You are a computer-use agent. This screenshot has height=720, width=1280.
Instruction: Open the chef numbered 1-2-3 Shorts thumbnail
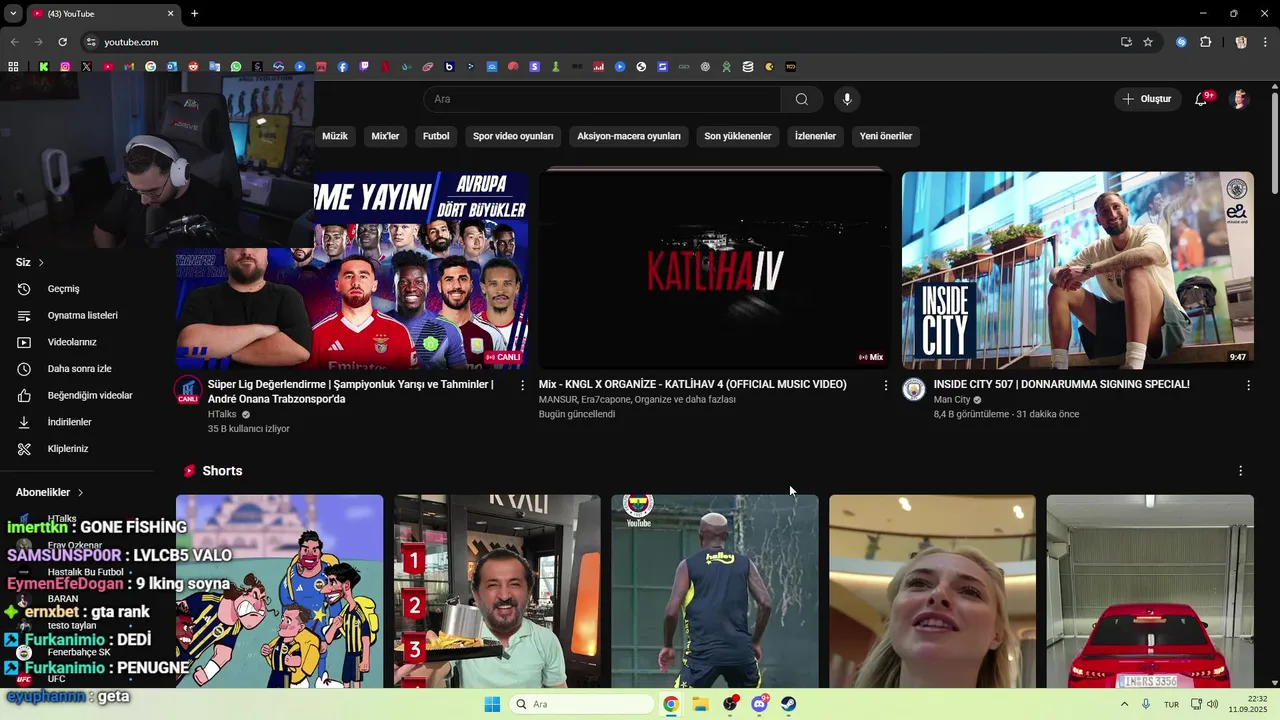tap(497, 591)
